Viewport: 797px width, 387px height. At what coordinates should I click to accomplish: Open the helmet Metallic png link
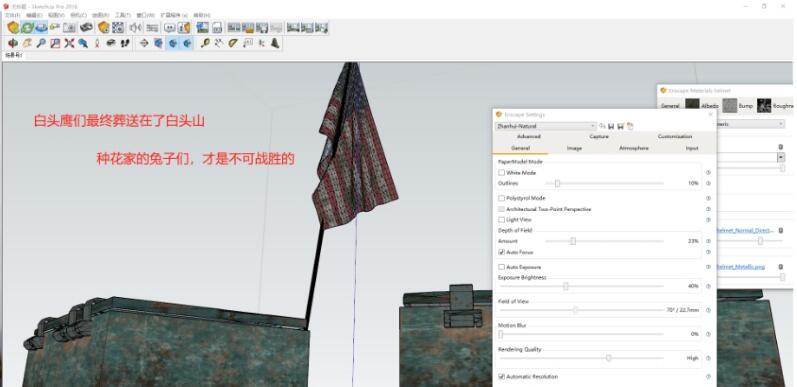point(741,266)
